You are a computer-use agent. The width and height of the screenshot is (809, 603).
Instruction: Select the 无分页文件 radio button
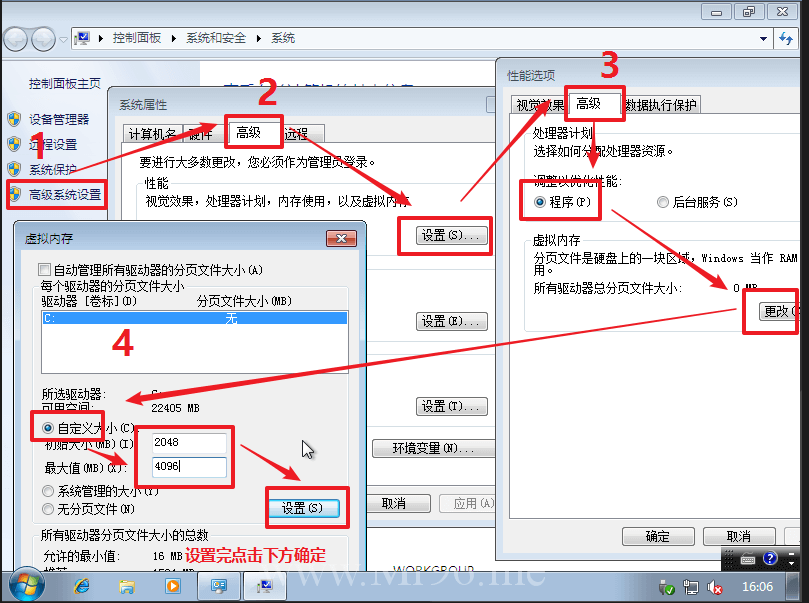(x=48, y=509)
